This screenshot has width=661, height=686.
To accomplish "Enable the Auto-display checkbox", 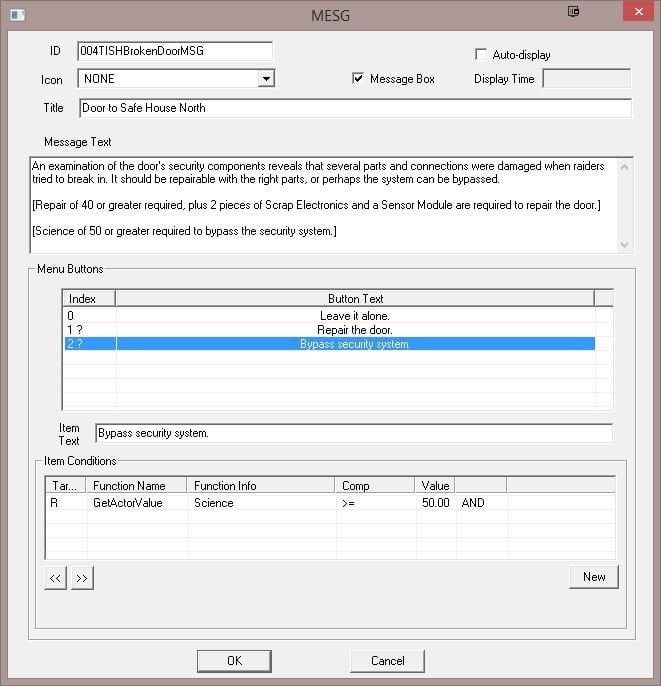I will [x=482, y=54].
